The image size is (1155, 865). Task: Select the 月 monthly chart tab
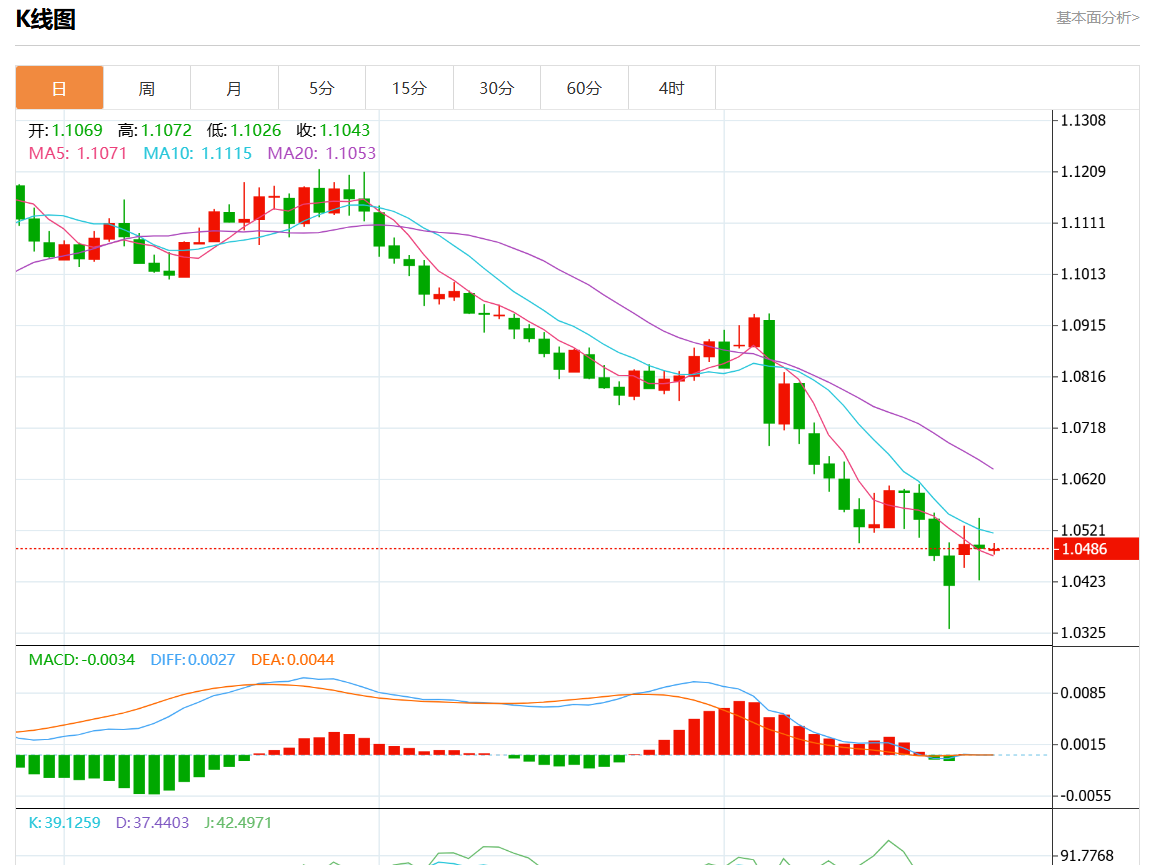click(234, 88)
